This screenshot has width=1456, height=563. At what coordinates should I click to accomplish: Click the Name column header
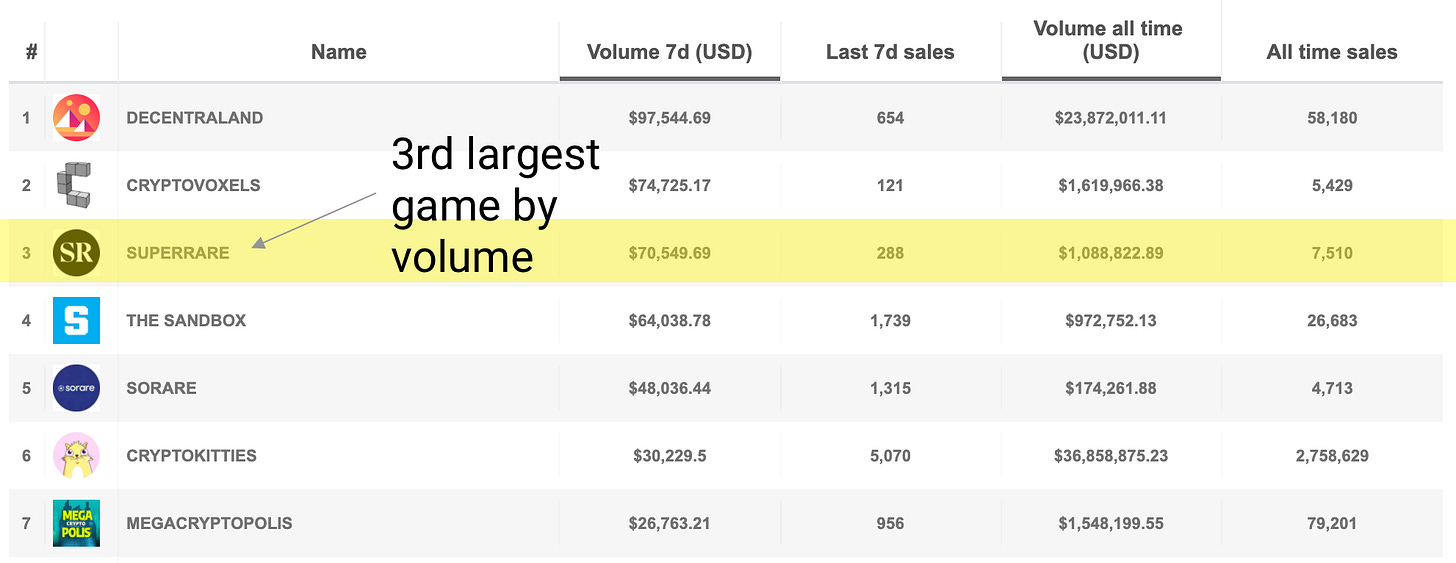[338, 52]
